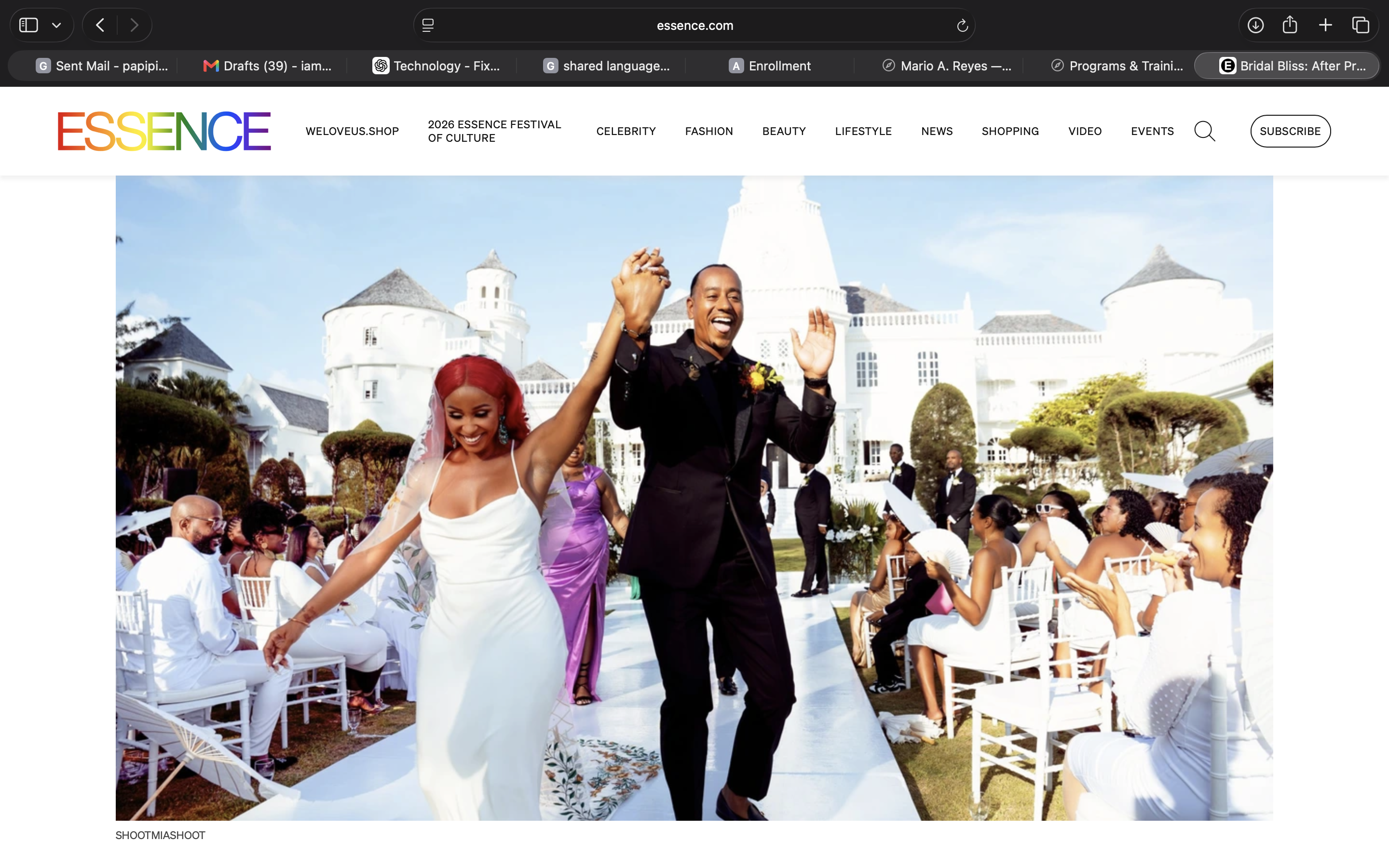
Task: Open the Share menu
Action: click(1290, 25)
